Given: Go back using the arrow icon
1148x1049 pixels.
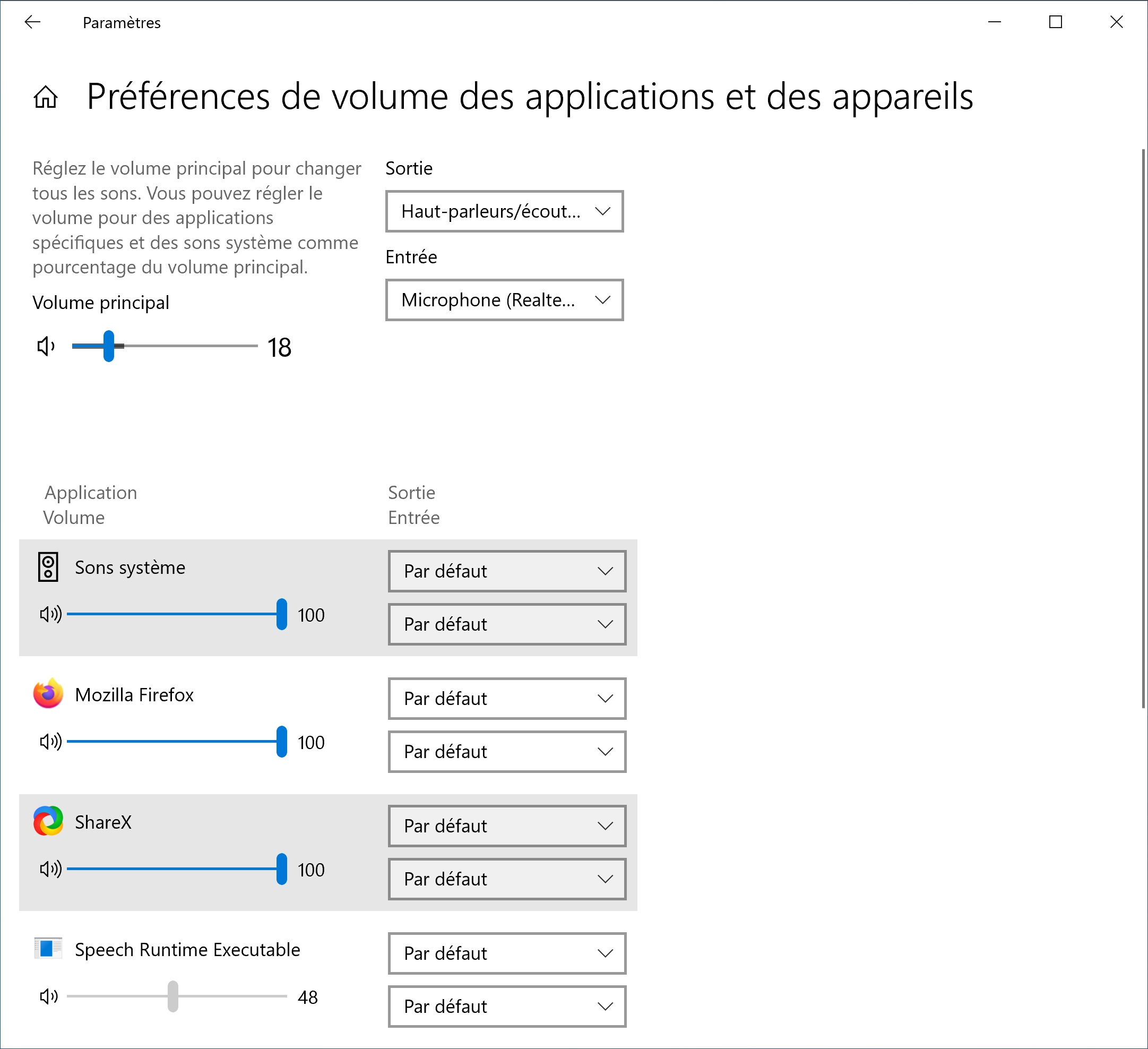Looking at the screenshot, I should (x=32, y=22).
